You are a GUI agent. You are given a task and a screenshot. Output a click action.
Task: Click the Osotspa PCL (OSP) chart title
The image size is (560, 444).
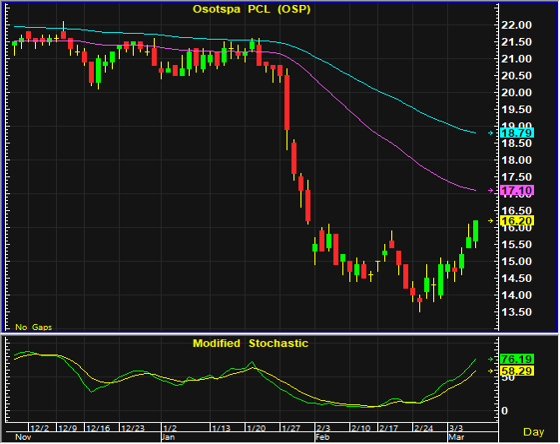pos(251,9)
